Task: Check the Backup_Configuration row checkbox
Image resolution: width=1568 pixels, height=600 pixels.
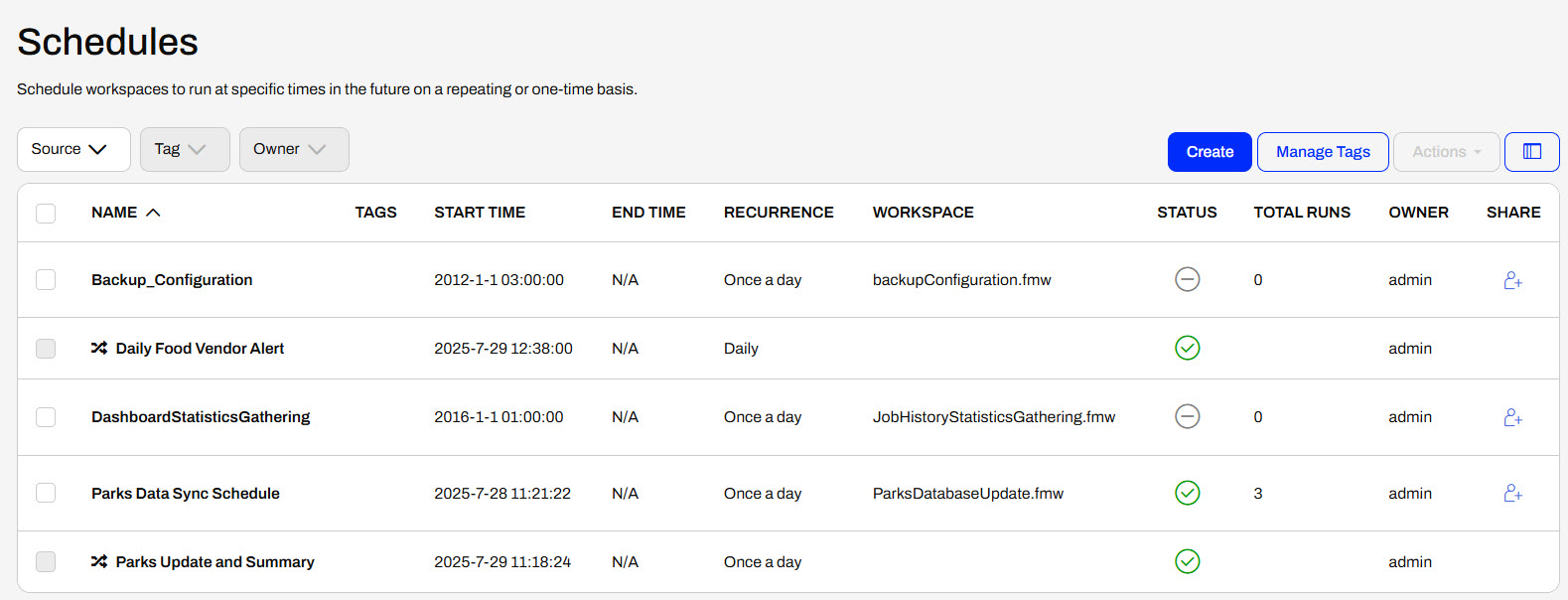Action: coord(46,280)
